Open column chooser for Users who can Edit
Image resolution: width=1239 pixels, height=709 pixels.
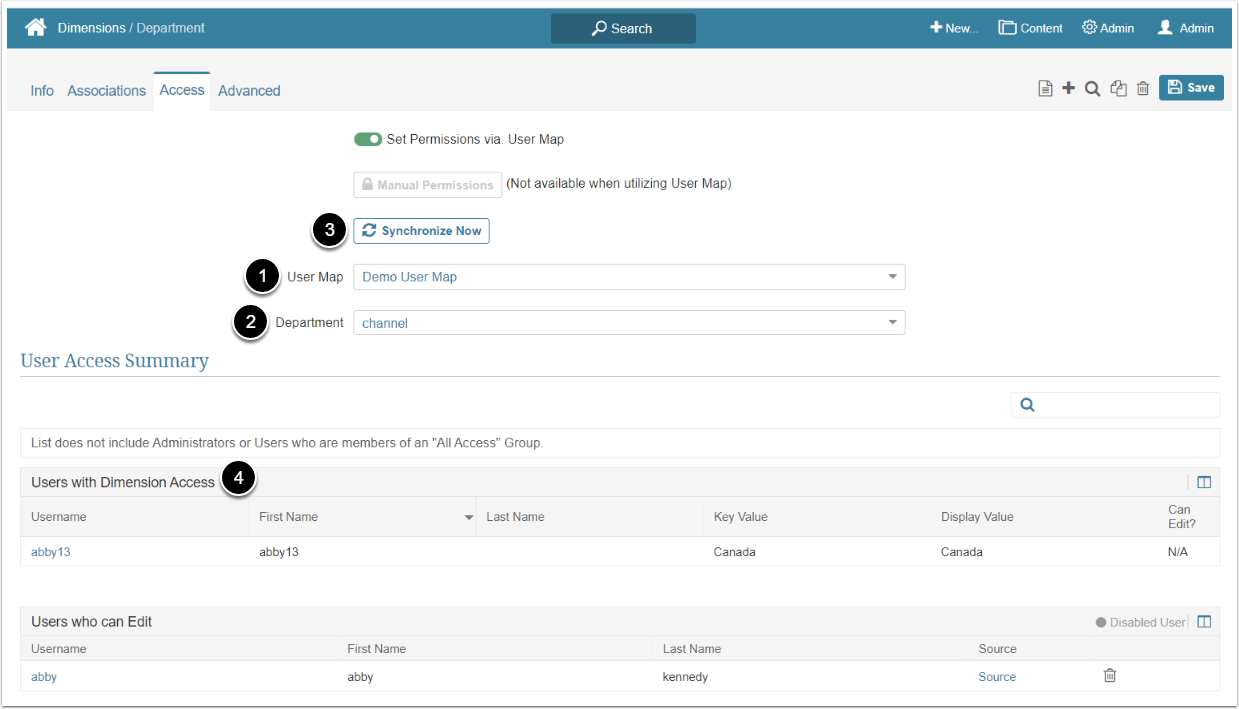pyautogui.click(x=1204, y=622)
